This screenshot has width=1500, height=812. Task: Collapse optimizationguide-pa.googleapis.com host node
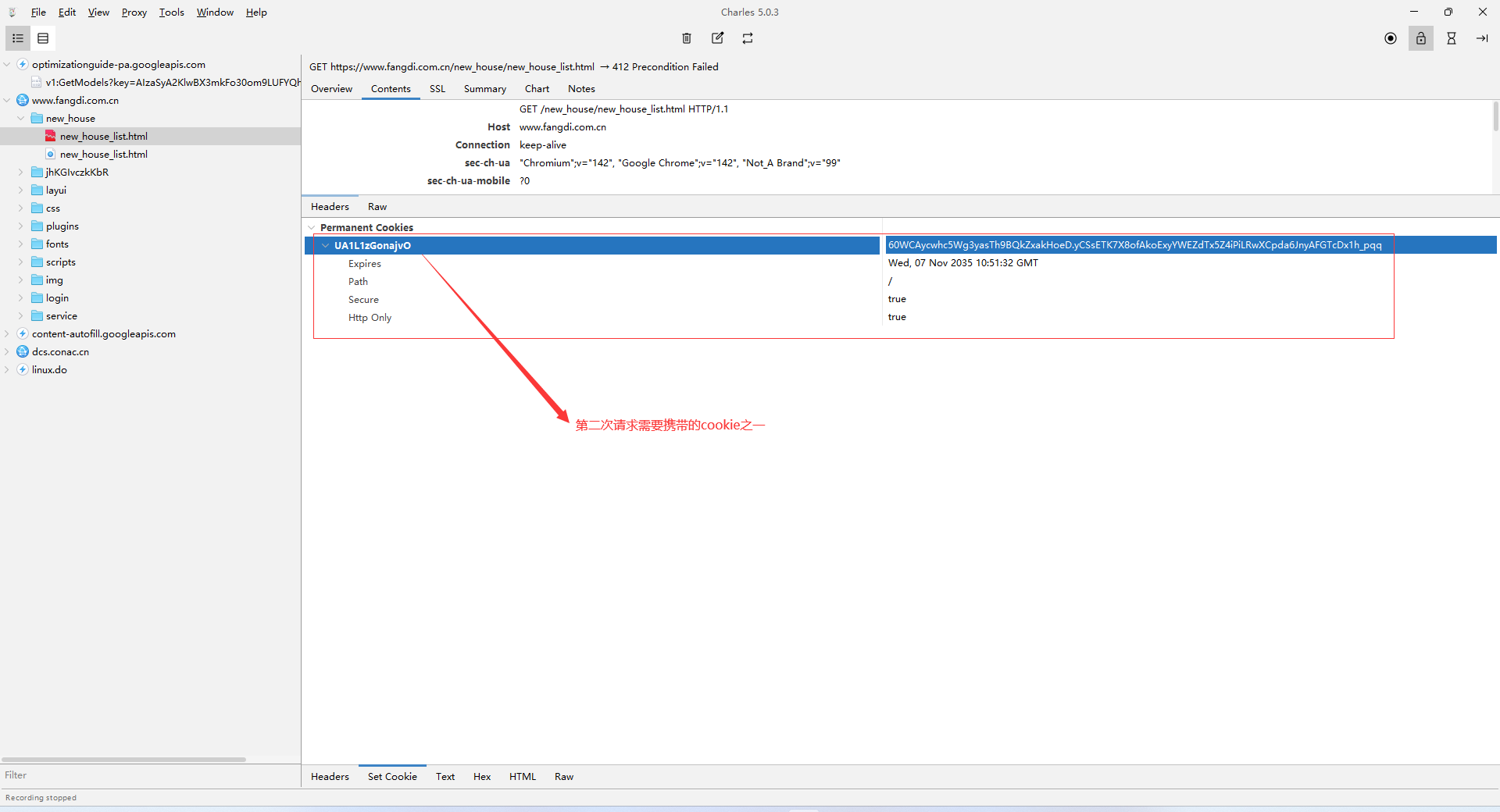point(7,65)
